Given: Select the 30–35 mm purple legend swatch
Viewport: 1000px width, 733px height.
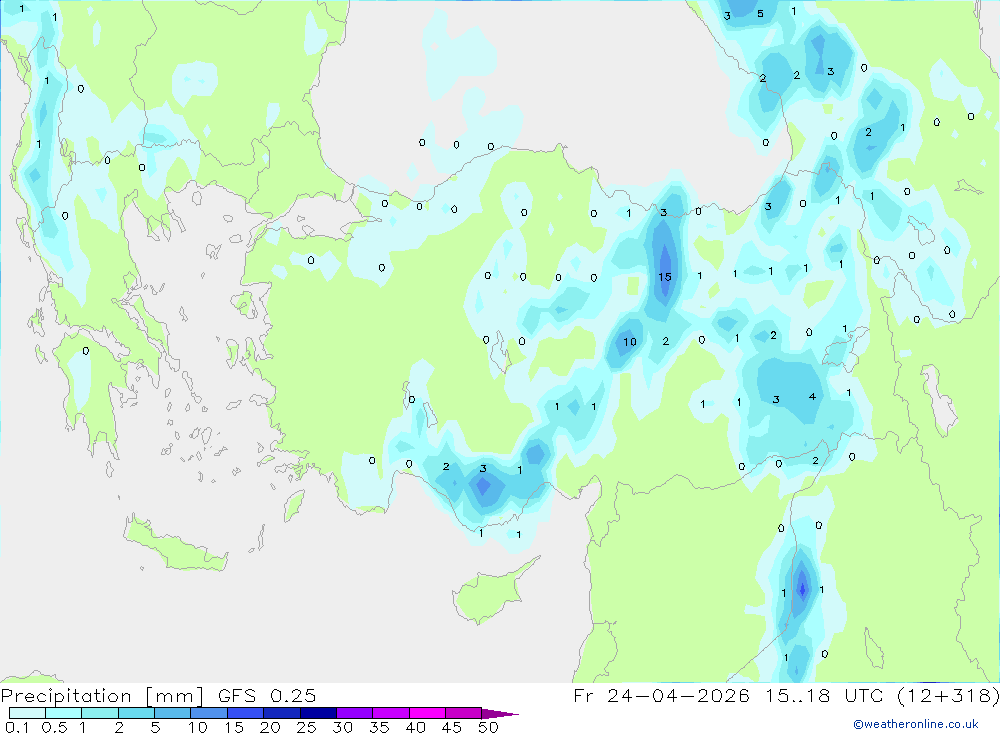Looking at the screenshot, I should pyautogui.click(x=354, y=713).
